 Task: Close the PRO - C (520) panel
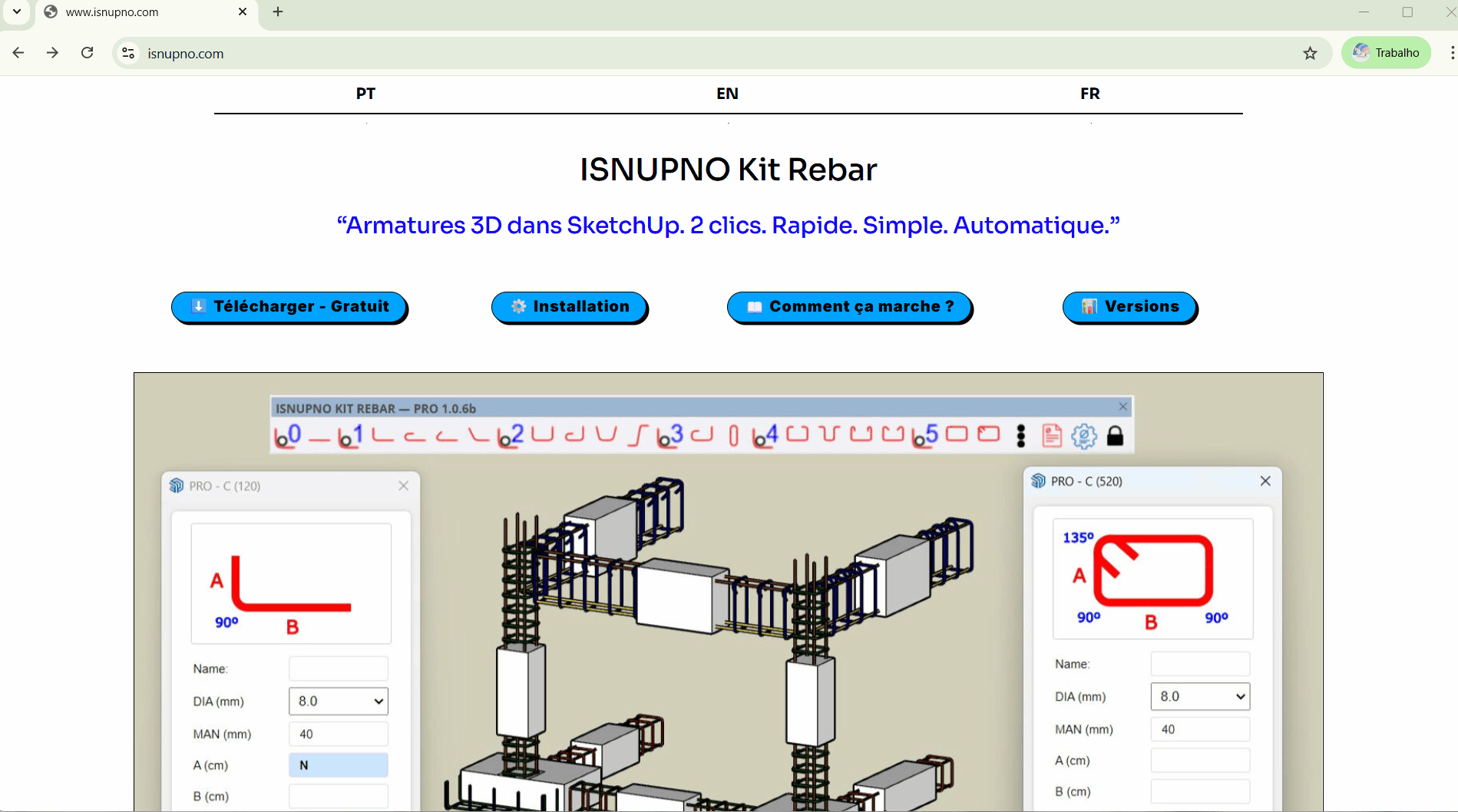pos(1265,481)
